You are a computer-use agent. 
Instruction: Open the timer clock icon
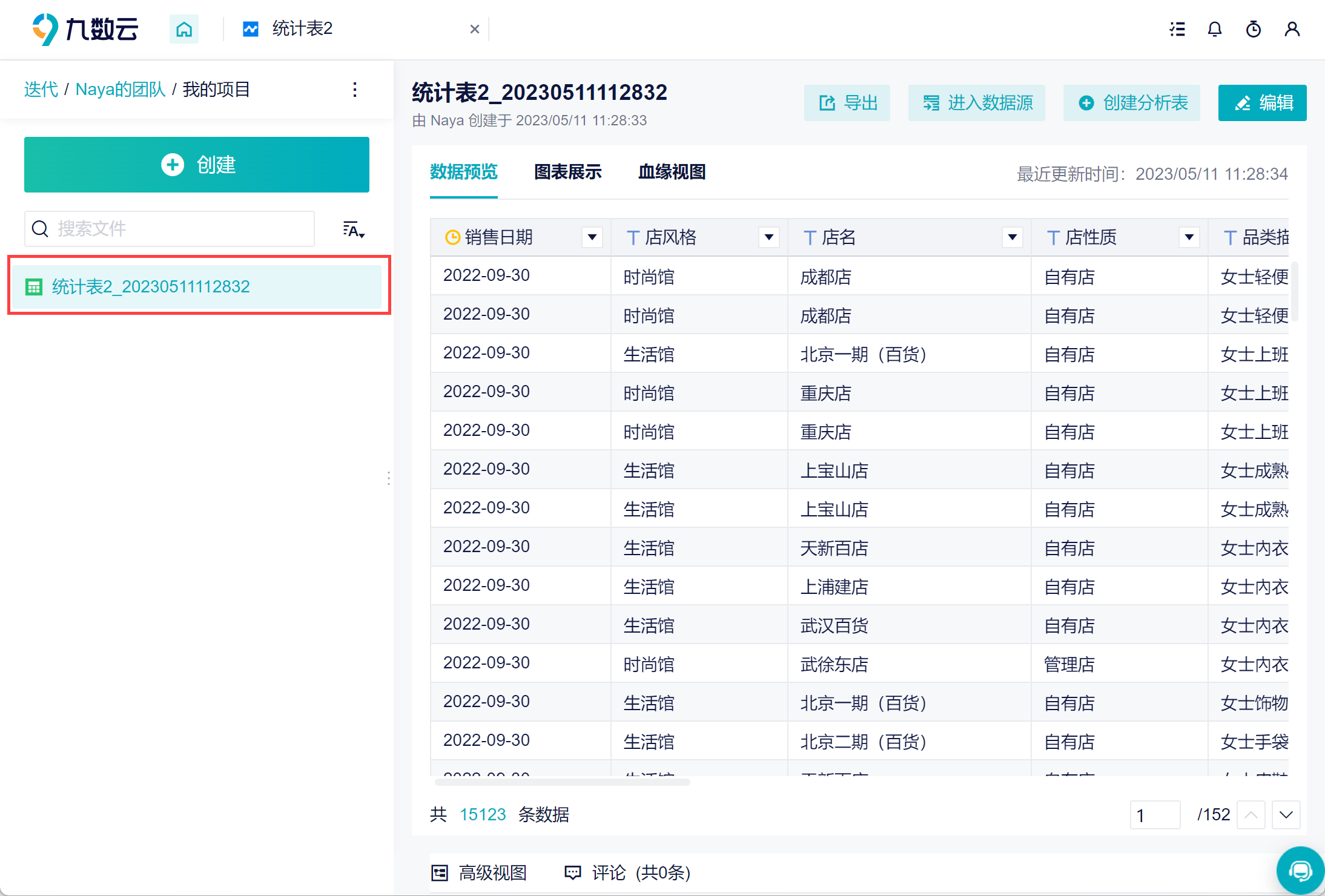click(x=1254, y=29)
